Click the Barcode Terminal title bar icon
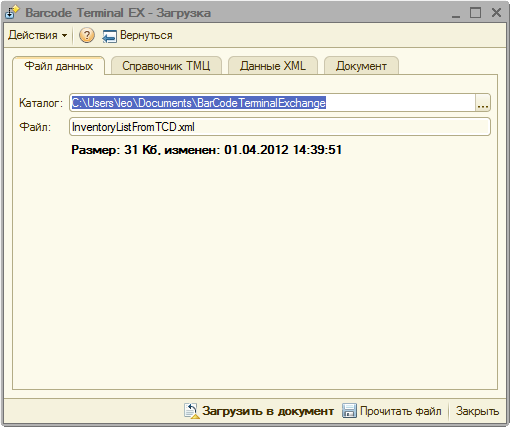Image resolution: width=510 pixels, height=427 pixels. click(12, 12)
